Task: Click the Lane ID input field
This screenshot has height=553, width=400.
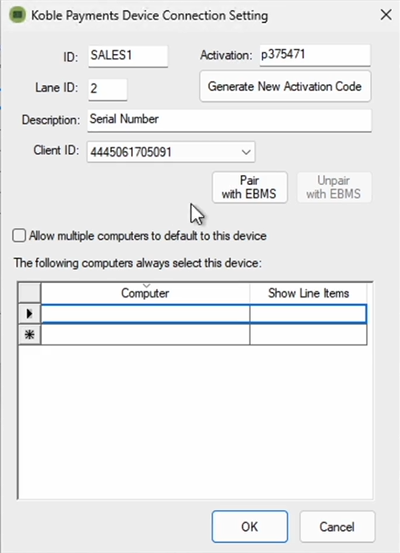Action: point(108,89)
